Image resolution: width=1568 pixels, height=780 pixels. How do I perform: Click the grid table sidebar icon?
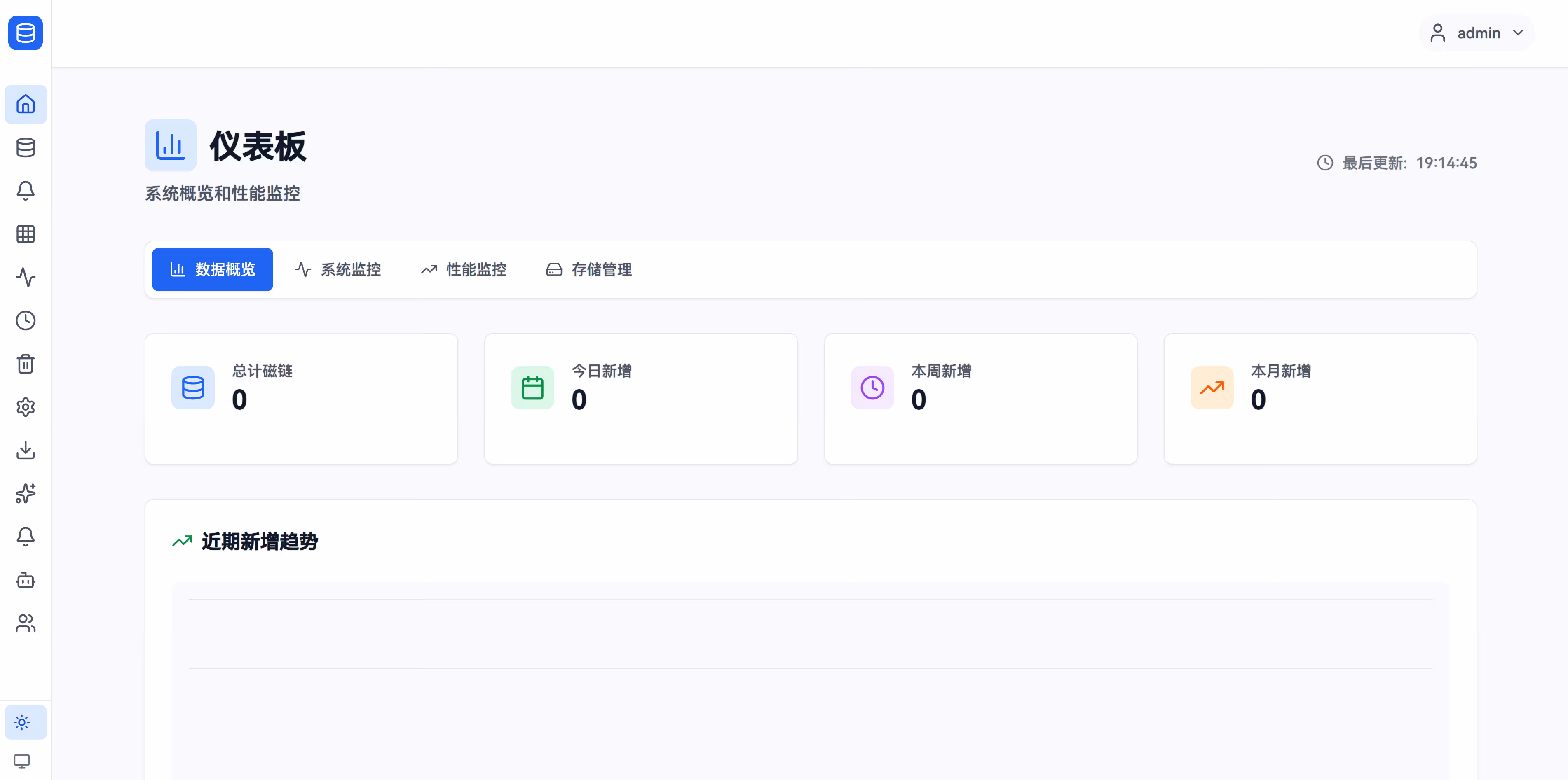coord(26,234)
